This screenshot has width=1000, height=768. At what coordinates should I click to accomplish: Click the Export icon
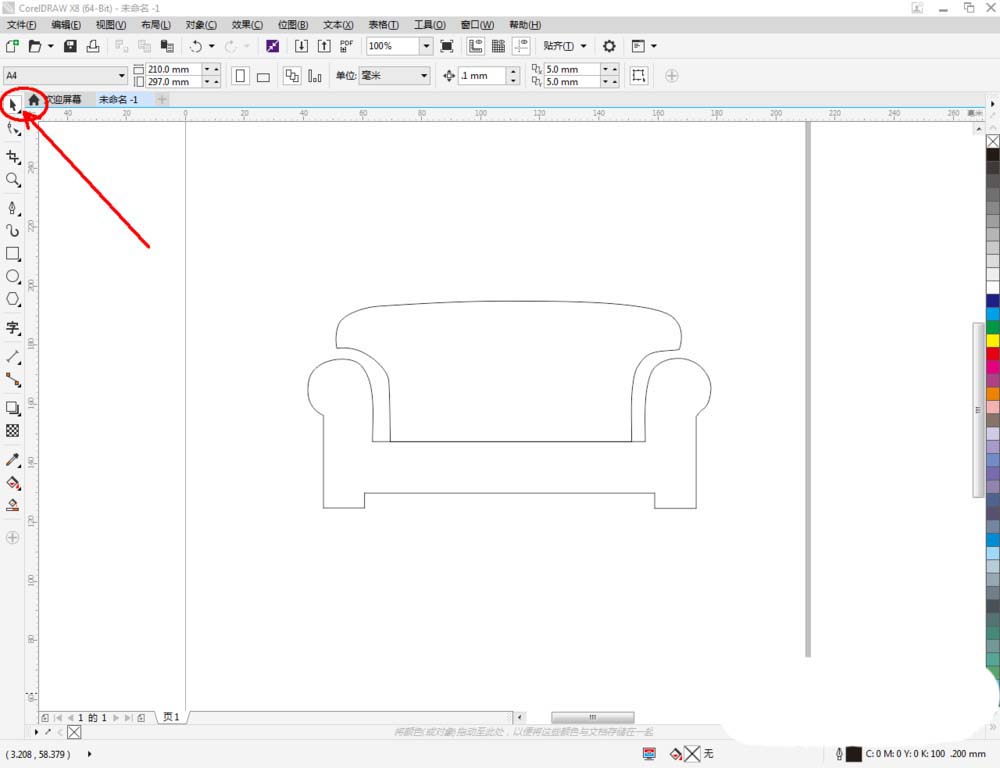[324, 46]
